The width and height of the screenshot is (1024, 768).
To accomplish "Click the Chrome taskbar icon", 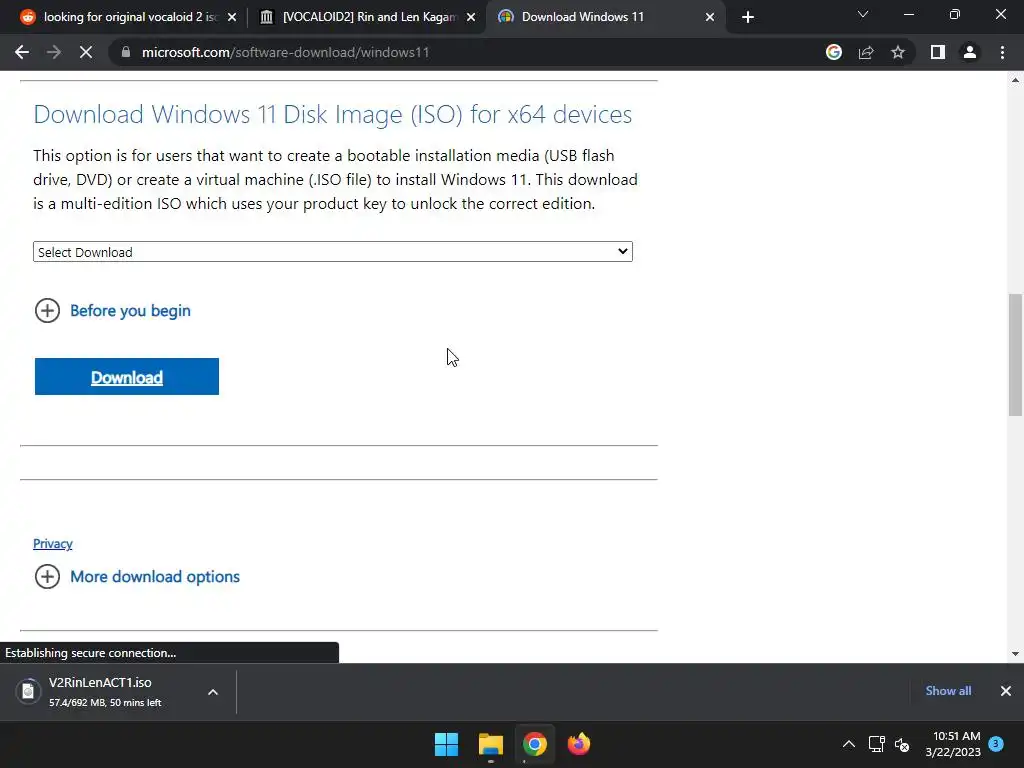I will [x=535, y=744].
